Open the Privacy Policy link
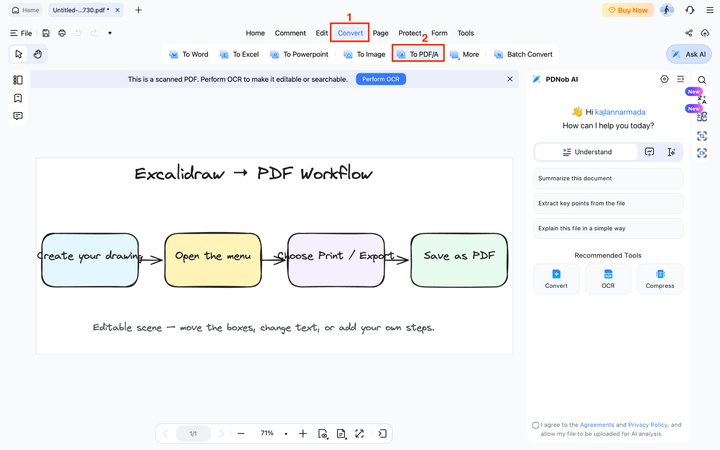720x450 pixels. [647, 425]
